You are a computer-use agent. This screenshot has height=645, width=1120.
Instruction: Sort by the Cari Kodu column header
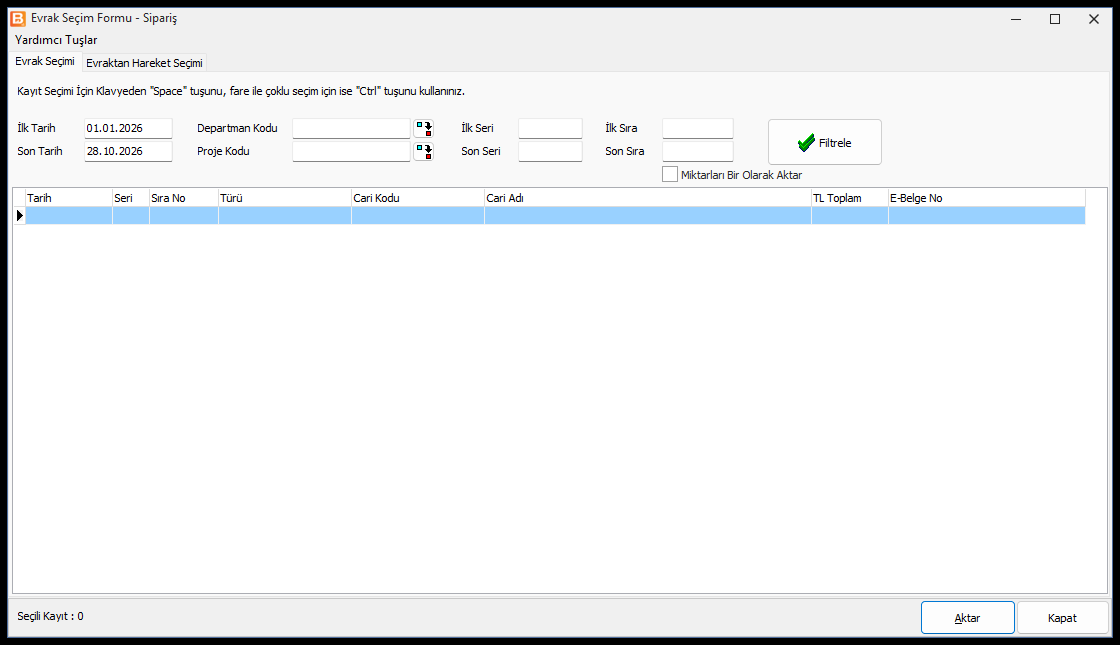click(418, 198)
